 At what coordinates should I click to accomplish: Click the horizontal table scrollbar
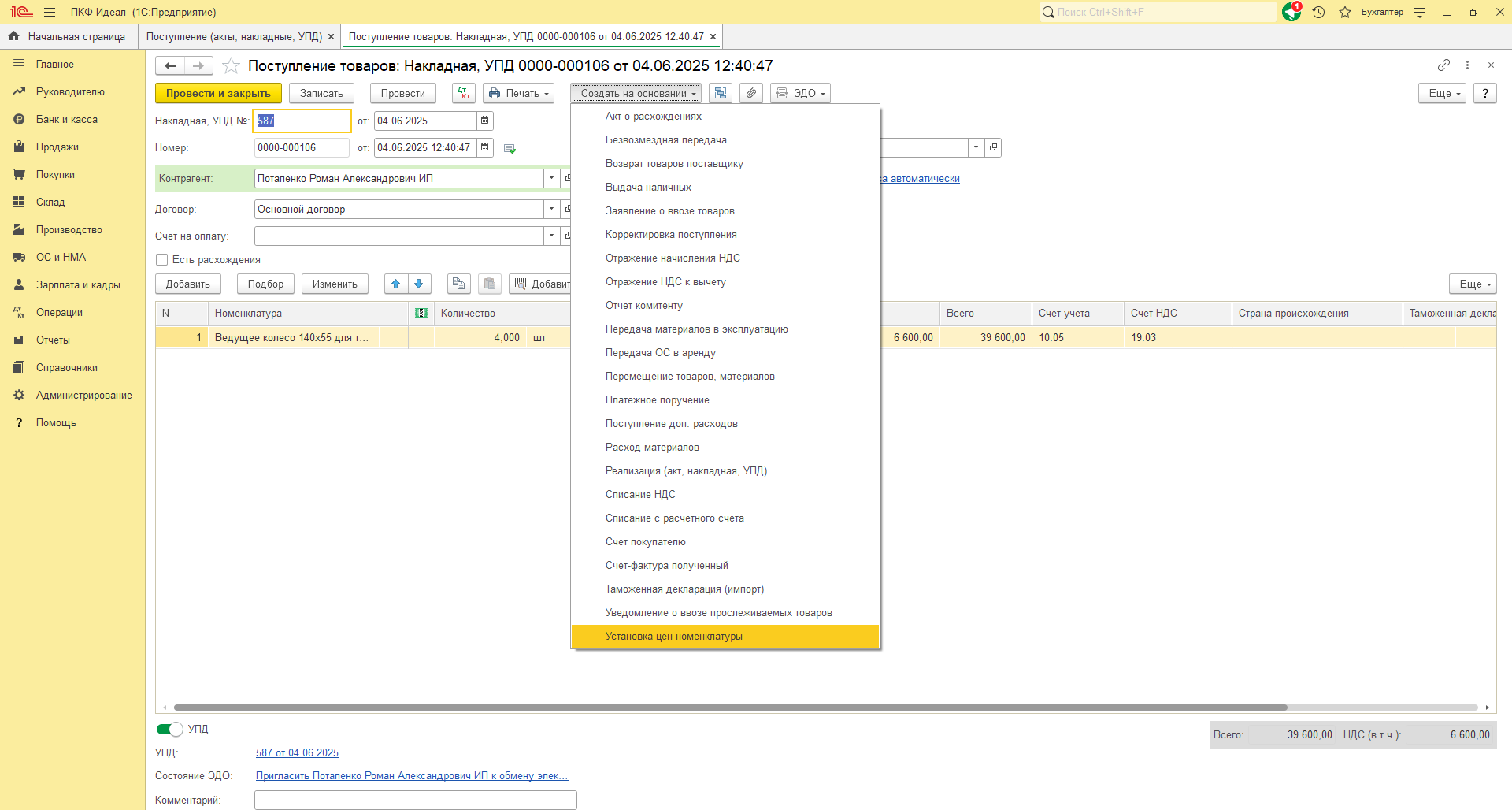coord(730,708)
